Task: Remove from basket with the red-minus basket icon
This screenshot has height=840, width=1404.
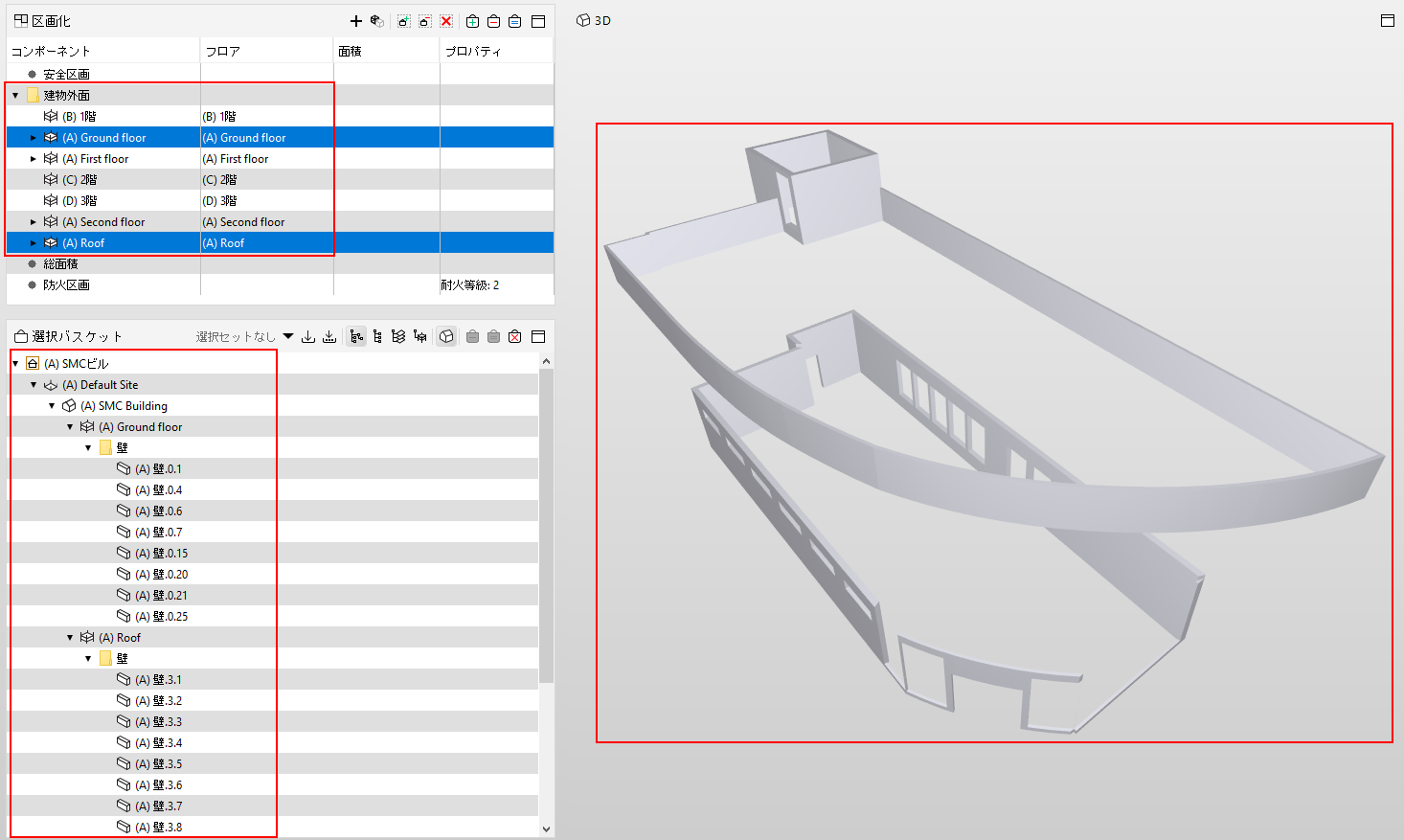Action: [x=494, y=21]
